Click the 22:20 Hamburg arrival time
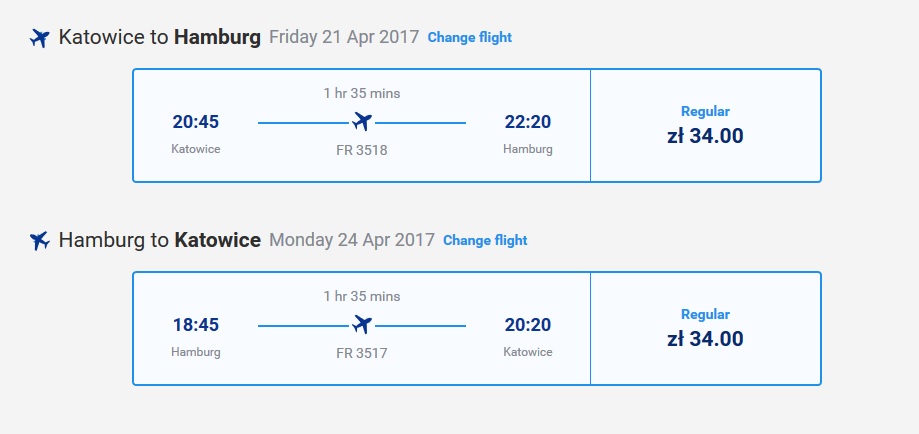This screenshot has height=434, width=919. pos(527,122)
